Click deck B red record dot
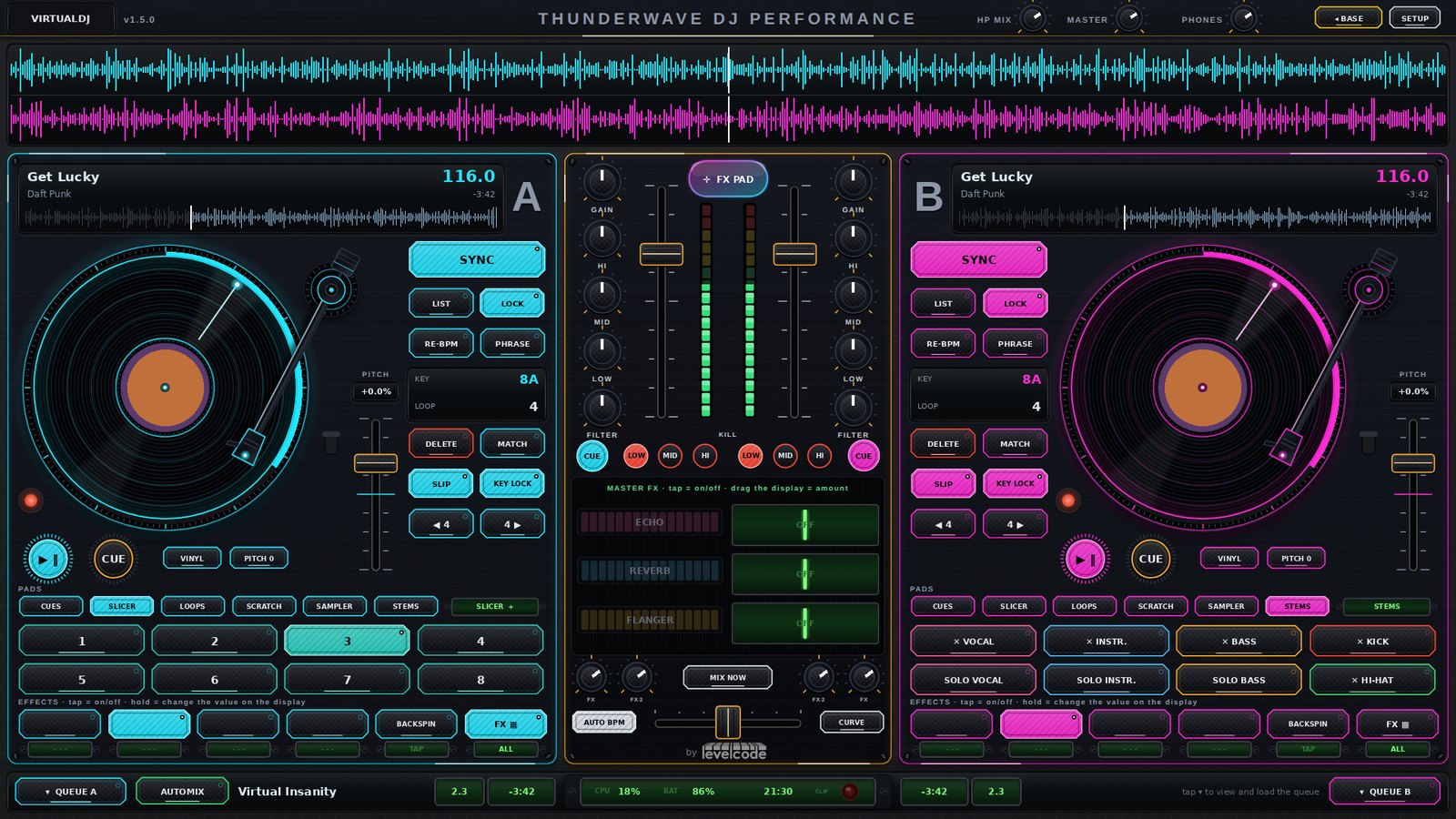The height and width of the screenshot is (819, 1456). [1068, 500]
